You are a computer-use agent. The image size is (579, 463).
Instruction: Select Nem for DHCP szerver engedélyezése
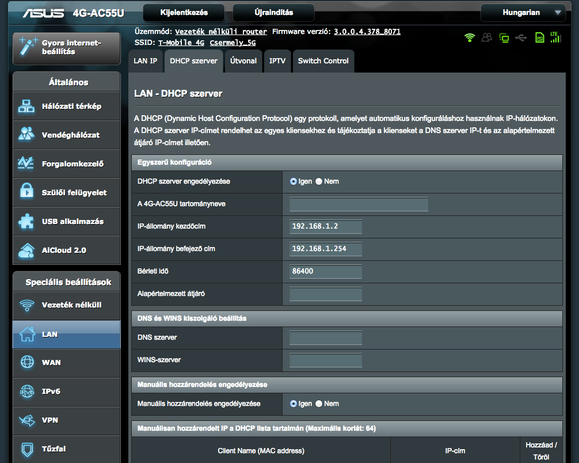[x=319, y=181]
